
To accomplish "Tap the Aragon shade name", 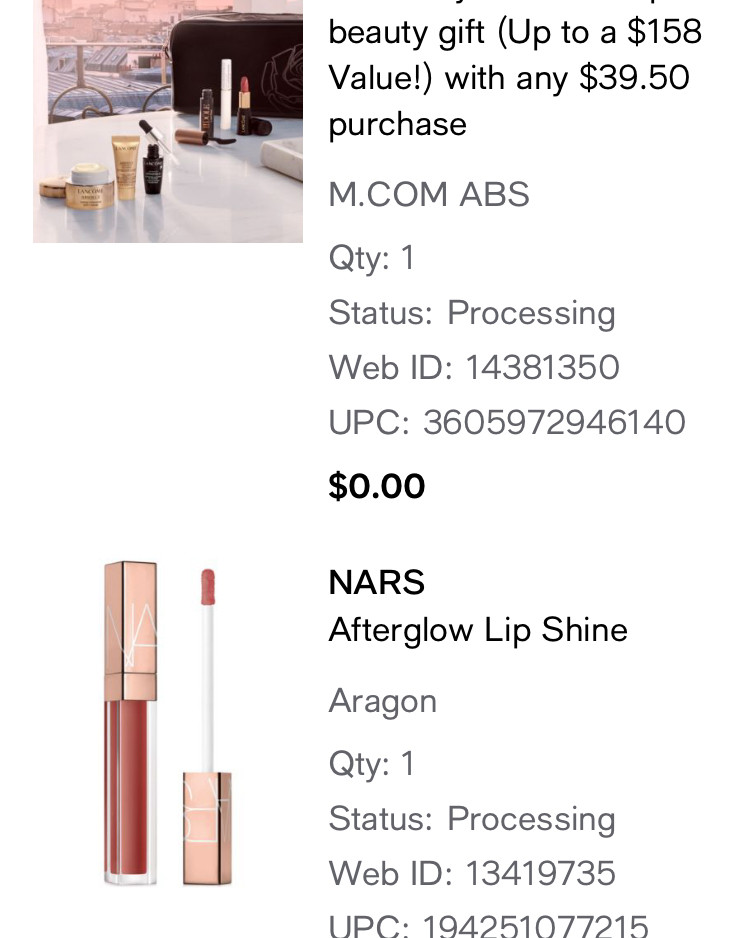I will pos(383,701).
